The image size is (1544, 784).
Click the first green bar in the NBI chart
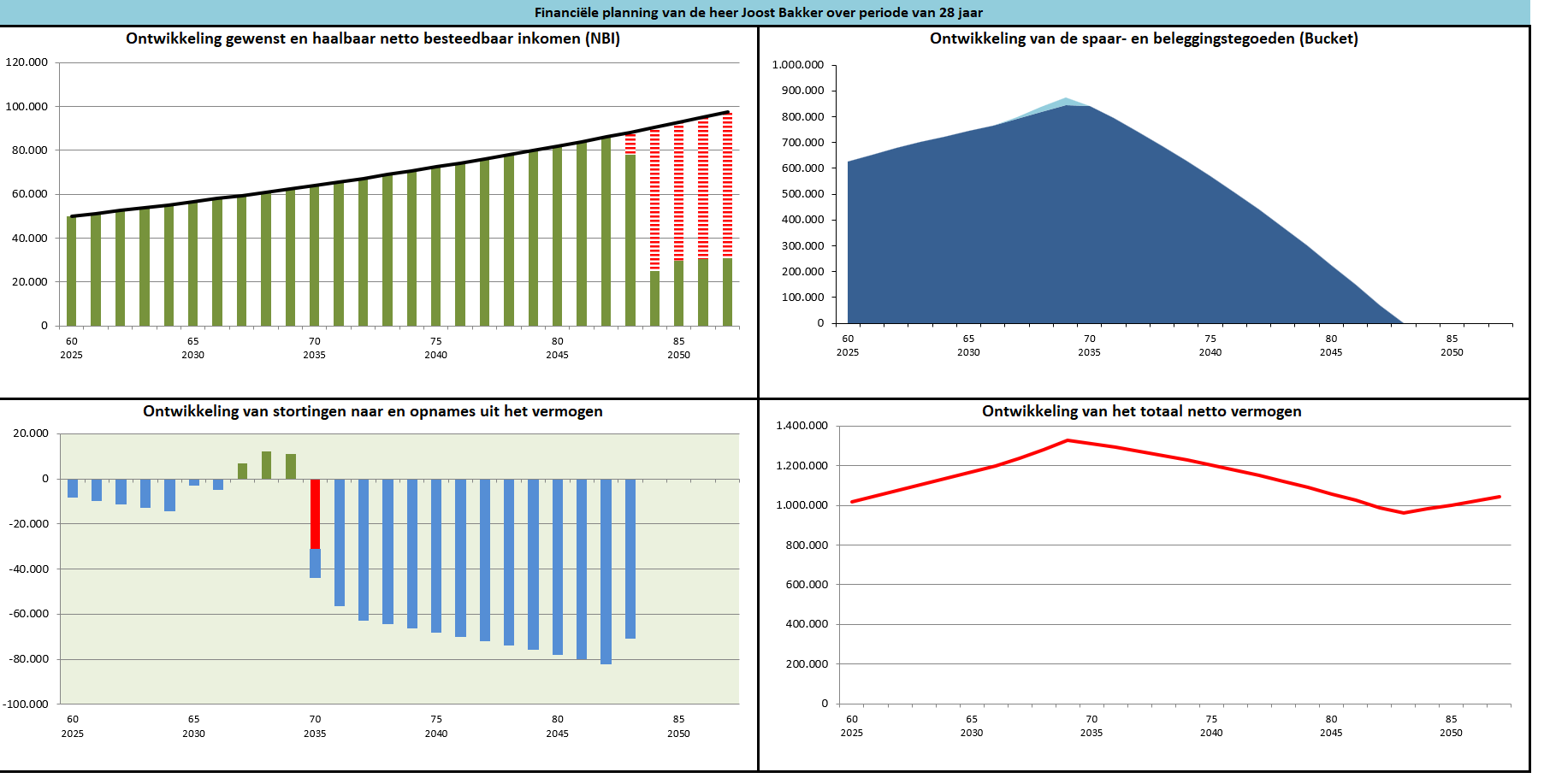click(72, 272)
